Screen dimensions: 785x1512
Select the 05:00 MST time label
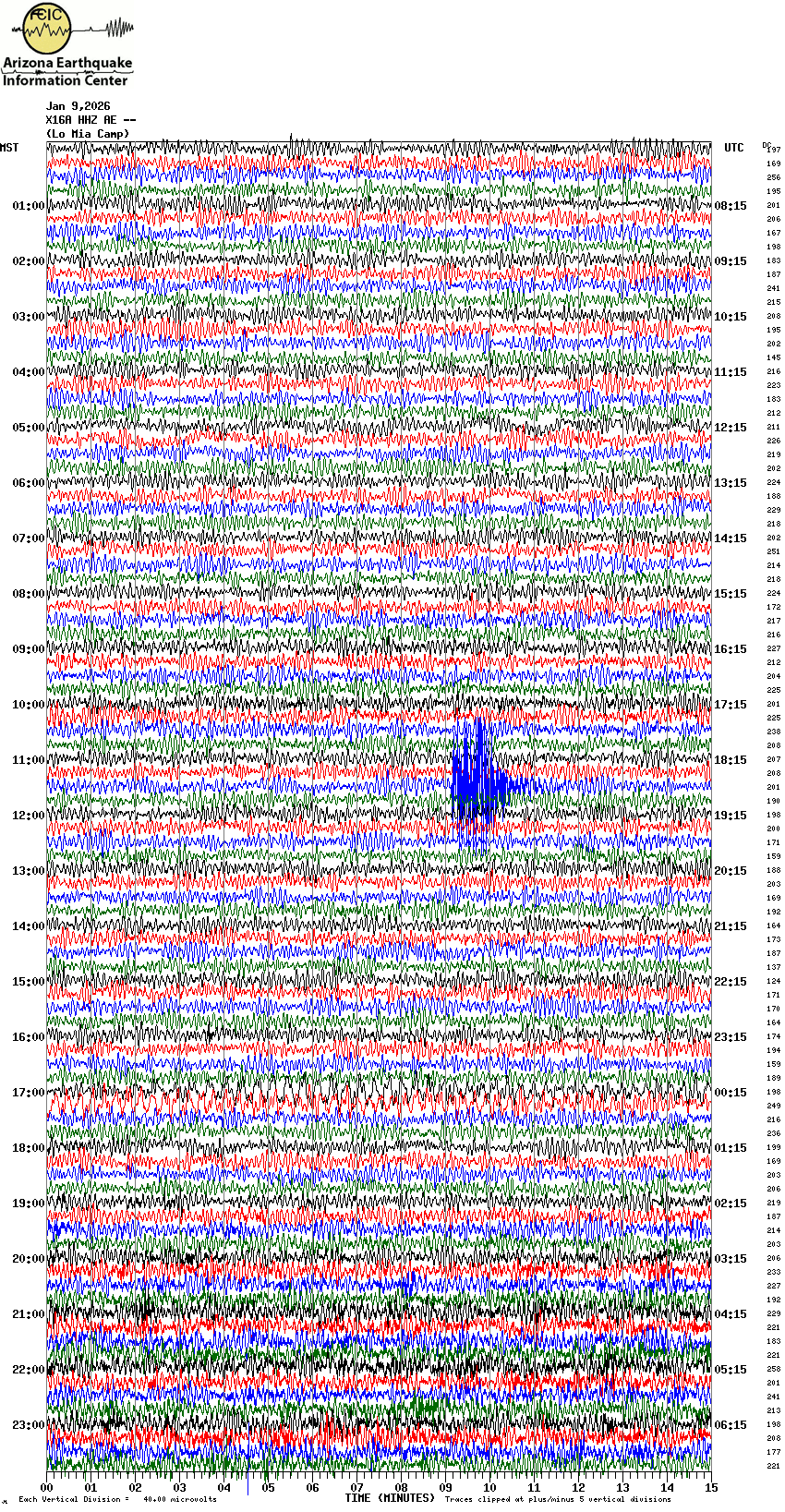click(x=28, y=428)
